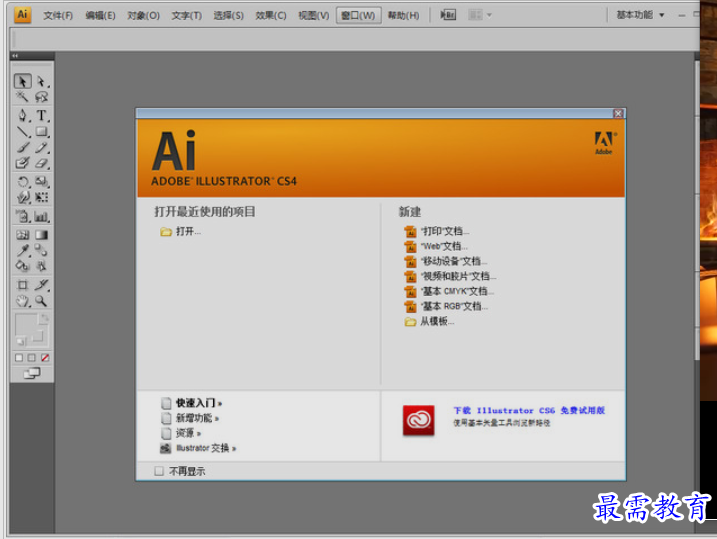The width and height of the screenshot is (717, 539).
Task: Select the Warp tool
Action: click(x=22, y=197)
